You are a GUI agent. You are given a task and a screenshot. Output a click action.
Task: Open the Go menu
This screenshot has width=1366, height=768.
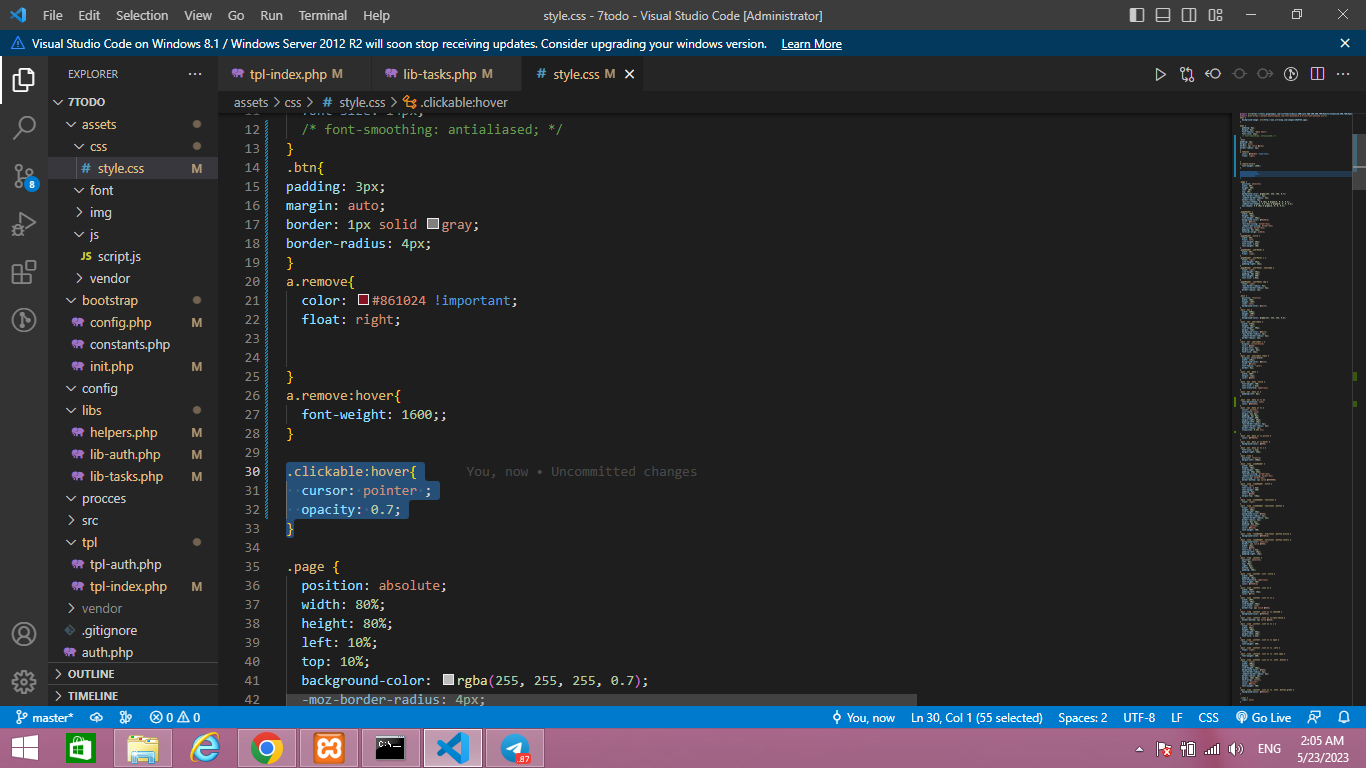click(x=236, y=15)
